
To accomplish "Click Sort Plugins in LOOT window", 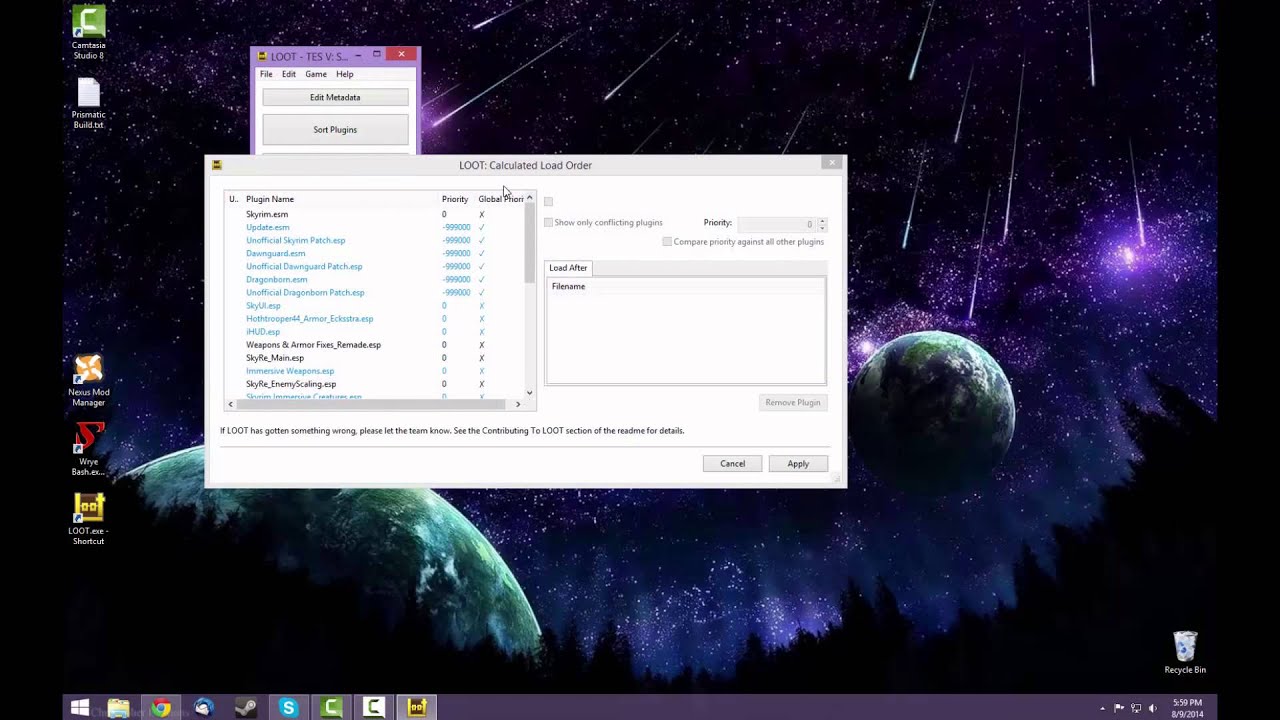I will pyautogui.click(x=335, y=129).
